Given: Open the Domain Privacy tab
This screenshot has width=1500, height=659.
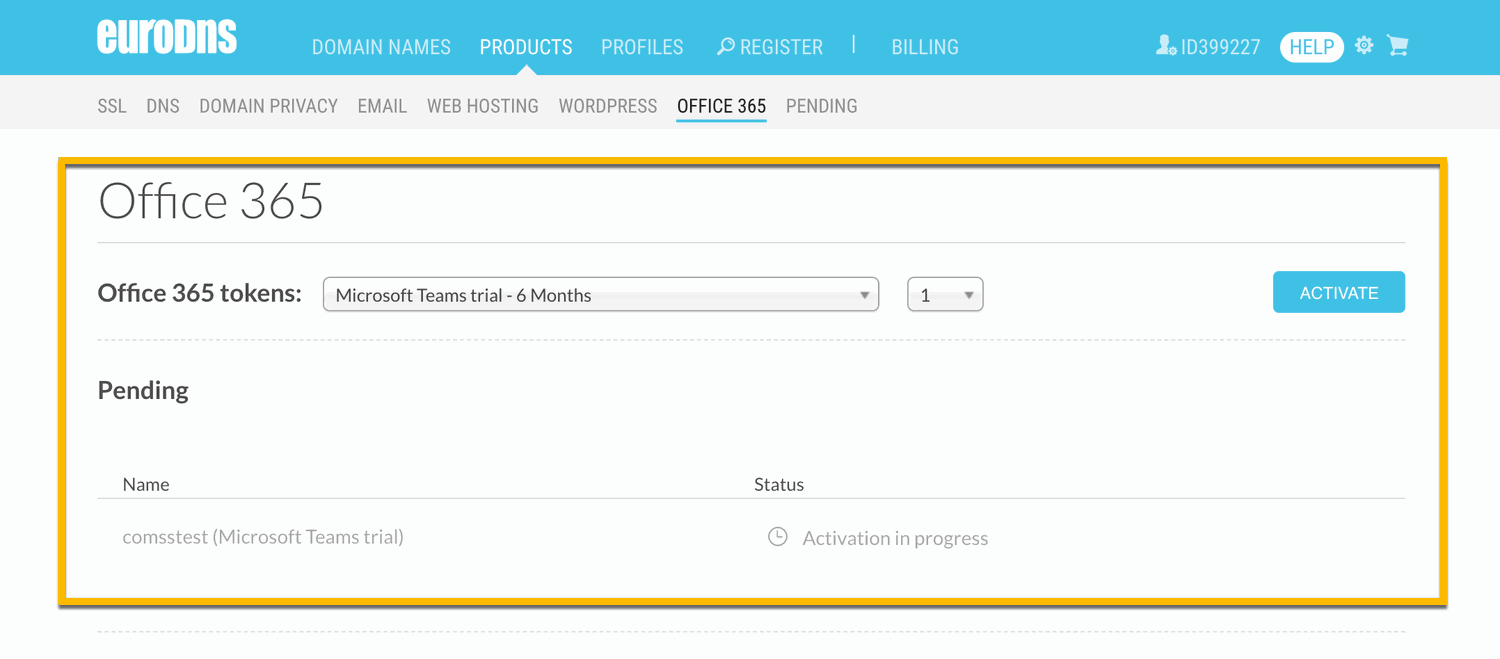Looking at the screenshot, I should coord(268,106).
